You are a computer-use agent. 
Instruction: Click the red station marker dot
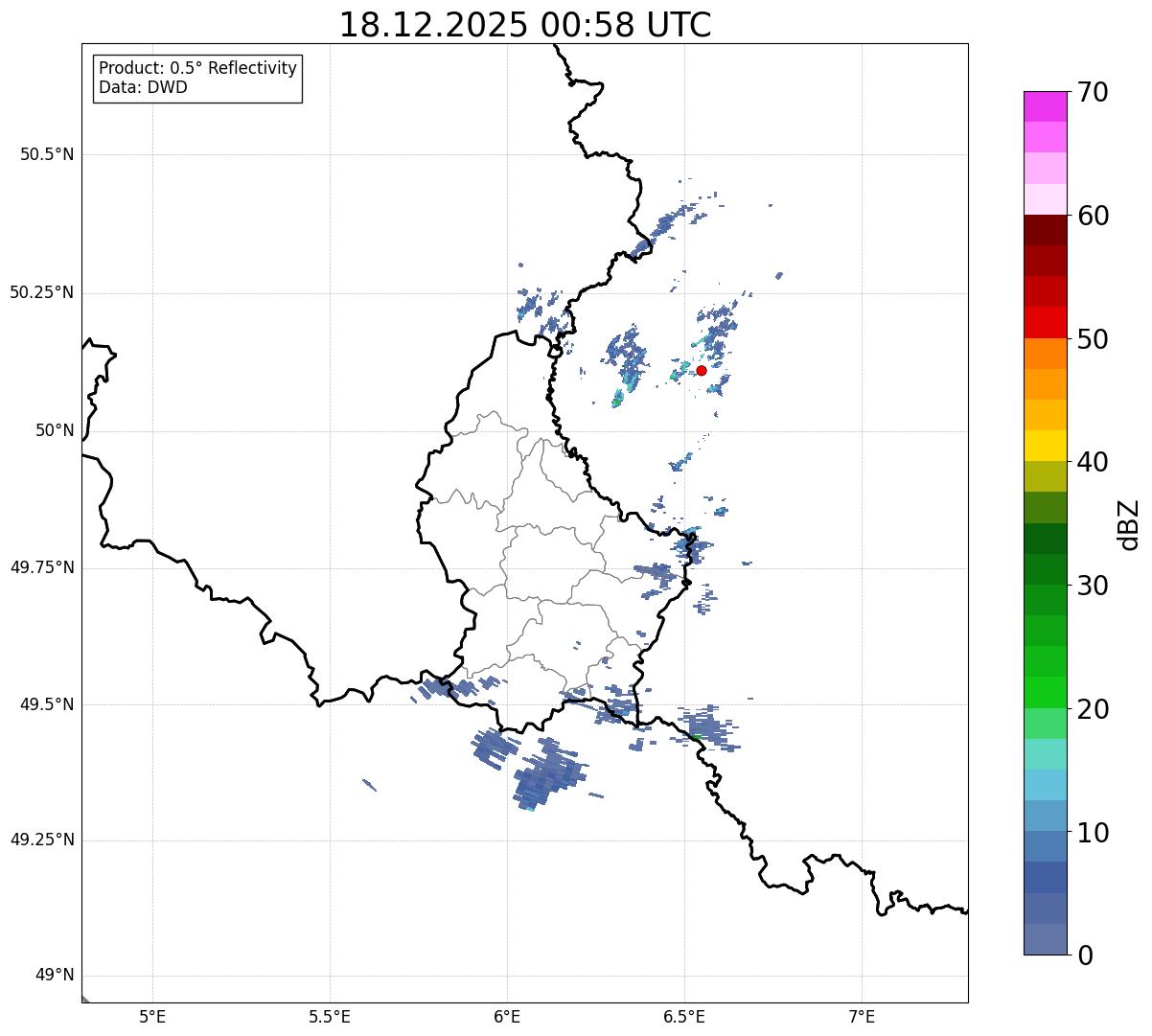click(x=702, y=370)
